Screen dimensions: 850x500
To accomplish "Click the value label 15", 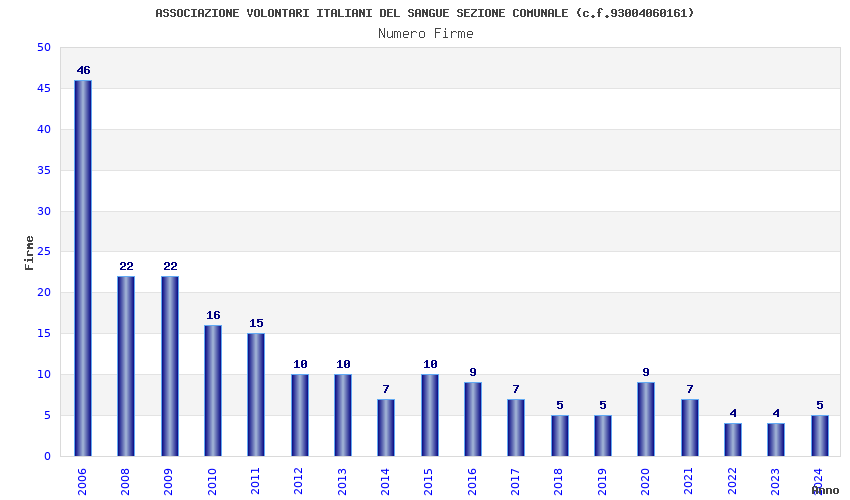I will click(x=256, y=324).
